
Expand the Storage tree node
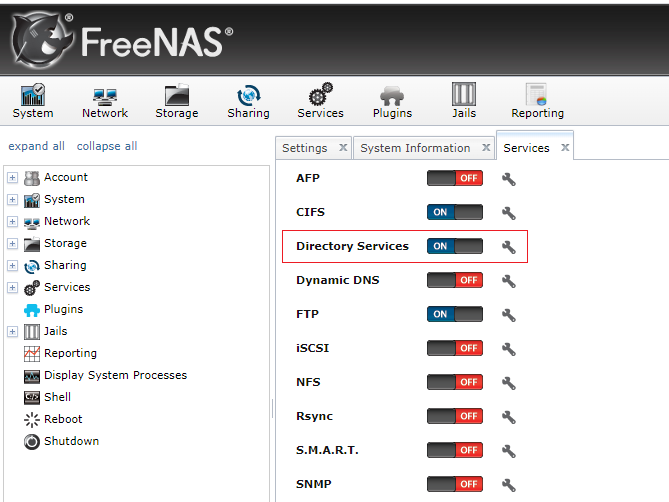(12, 244)
